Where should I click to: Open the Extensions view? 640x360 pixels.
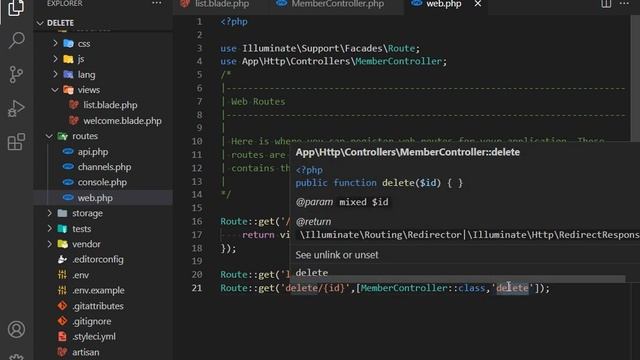[16, 142]
